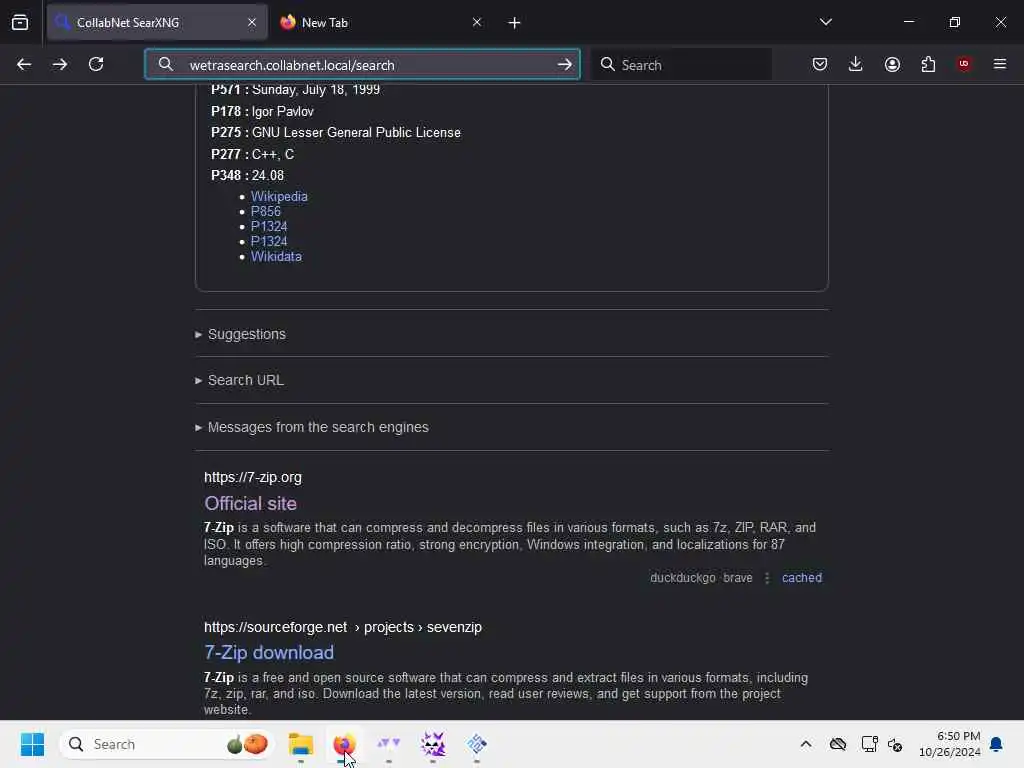Click the Firefox back arrow button
The width and height of the screenshot is (1024, 768).
[x=24, y=64]
